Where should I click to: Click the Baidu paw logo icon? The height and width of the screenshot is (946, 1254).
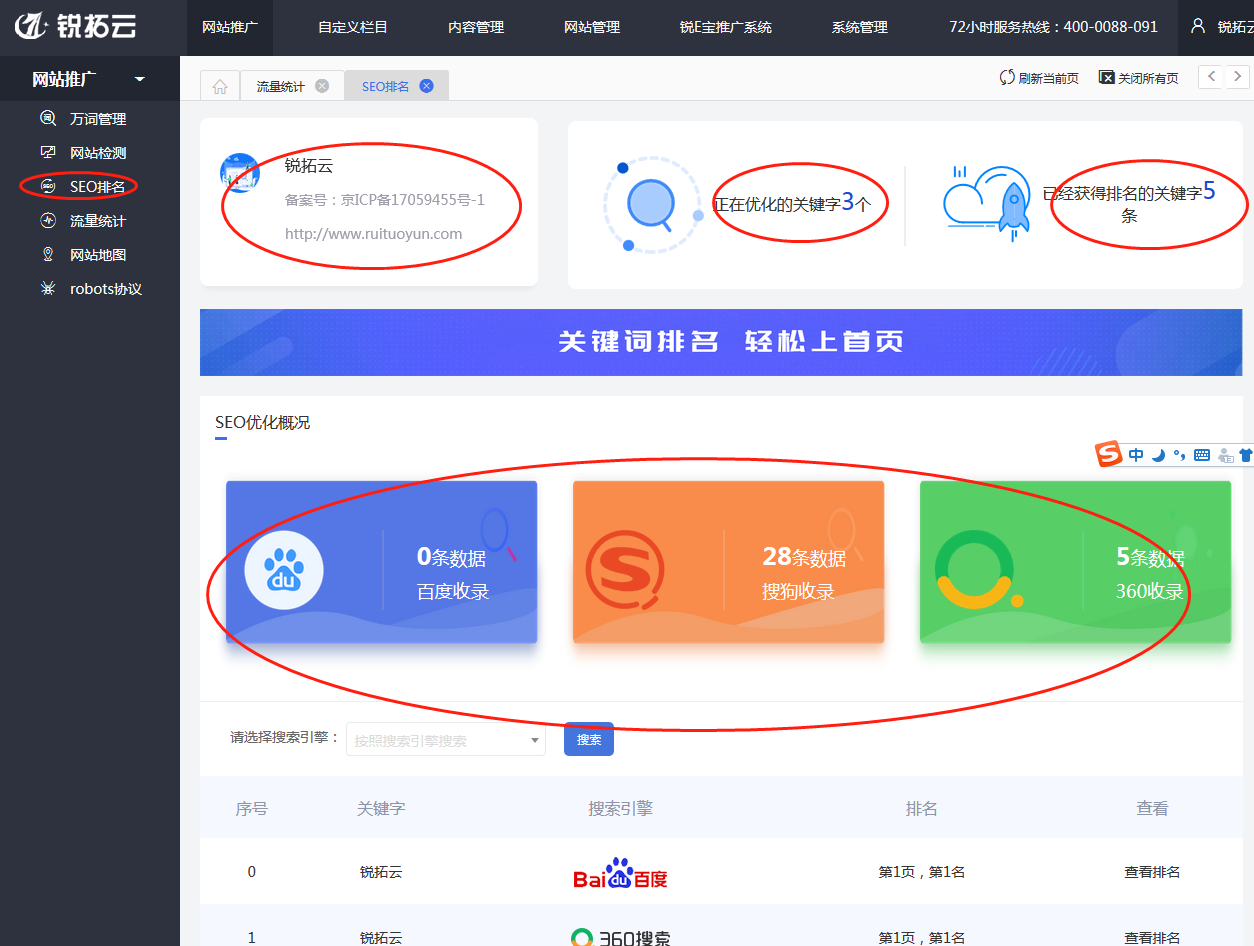pos(284,570)
